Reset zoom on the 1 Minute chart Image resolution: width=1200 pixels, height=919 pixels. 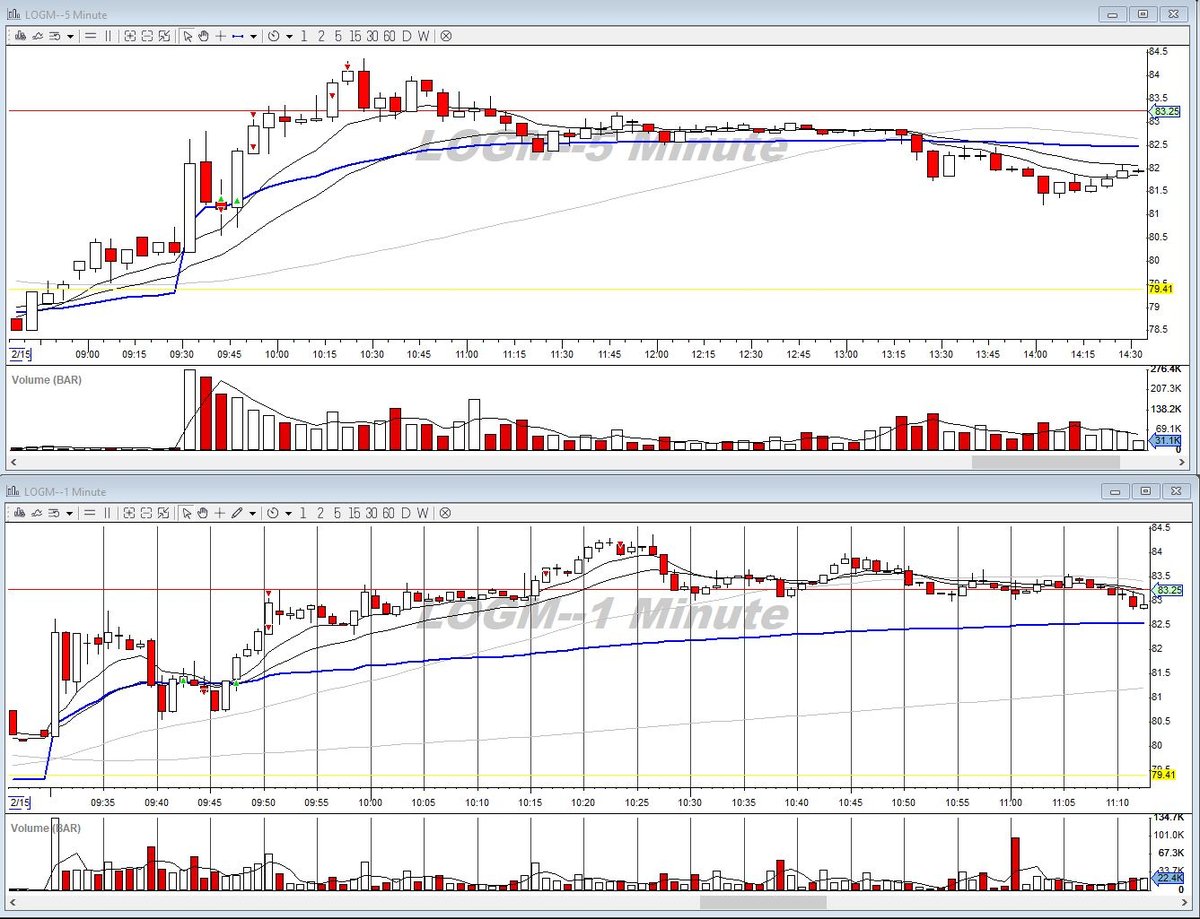coord(164,512)
